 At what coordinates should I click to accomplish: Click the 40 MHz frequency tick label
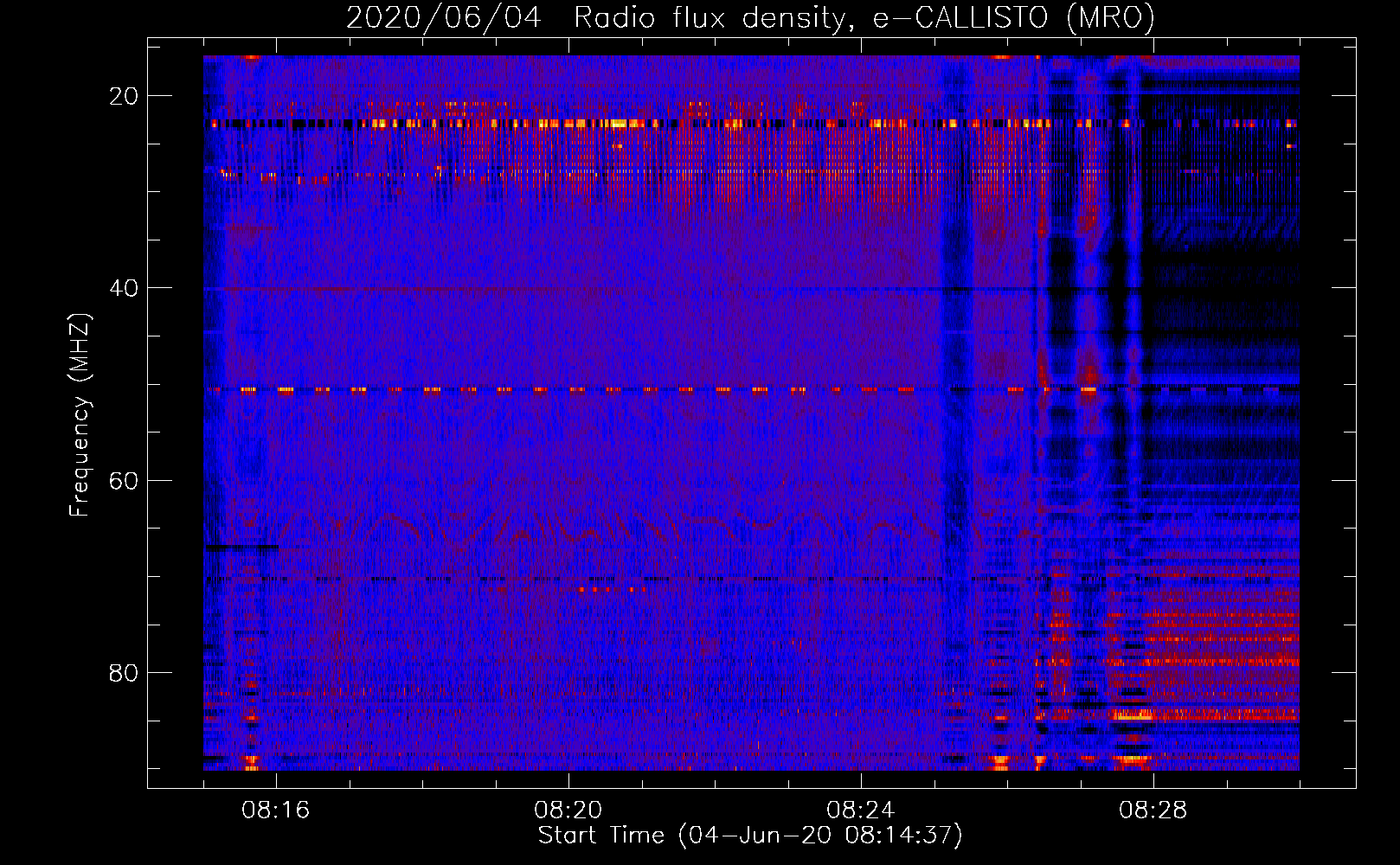click(124, 288)
